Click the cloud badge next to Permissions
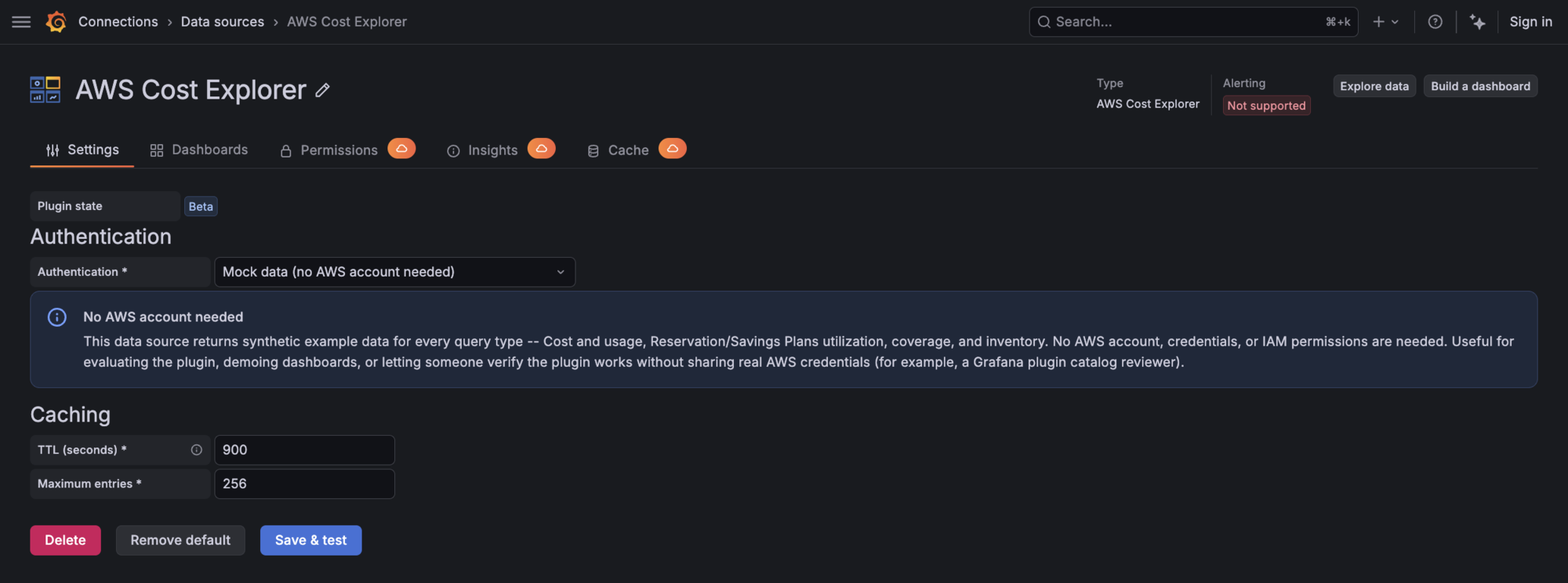Image resolution: width=1568 pixels, height=583 pixels. 401,148
